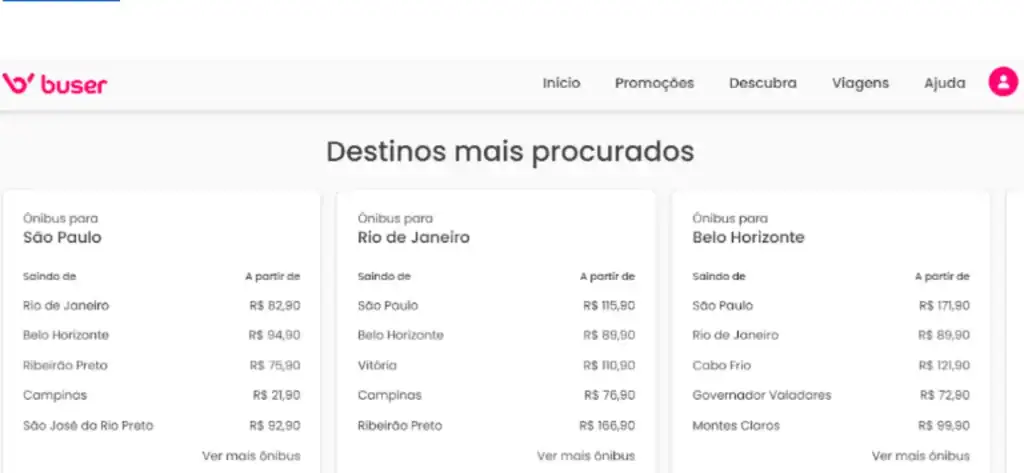Open Viagens in the navigation bar

click(x=860, y=84)
